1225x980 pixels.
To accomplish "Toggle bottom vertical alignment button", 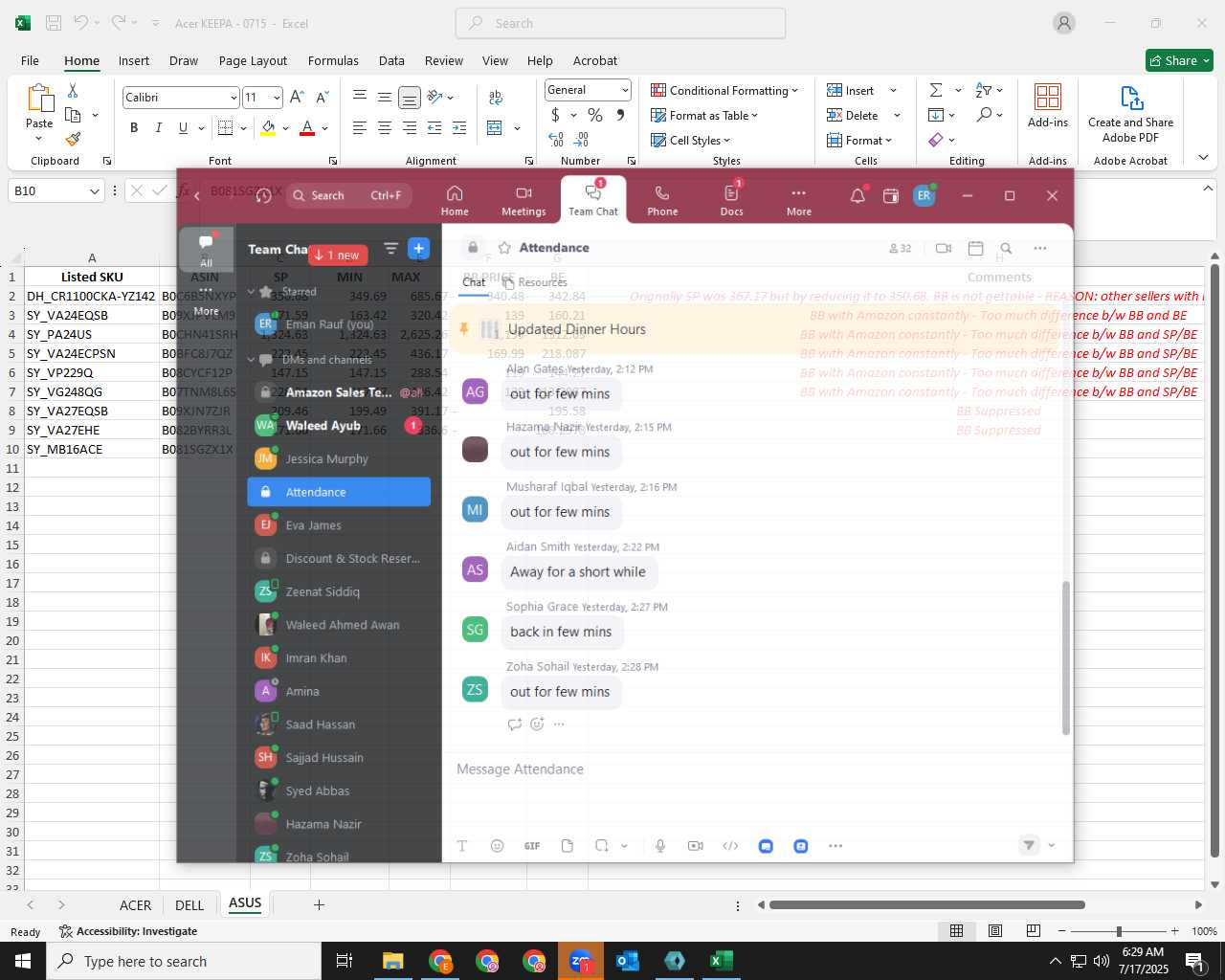I will click(x=410, y=98).
